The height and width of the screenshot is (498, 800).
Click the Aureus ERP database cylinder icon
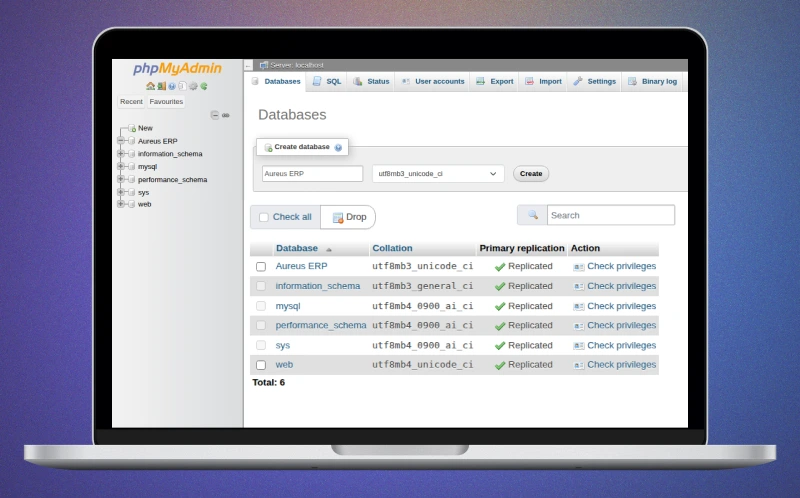point(132,141)
